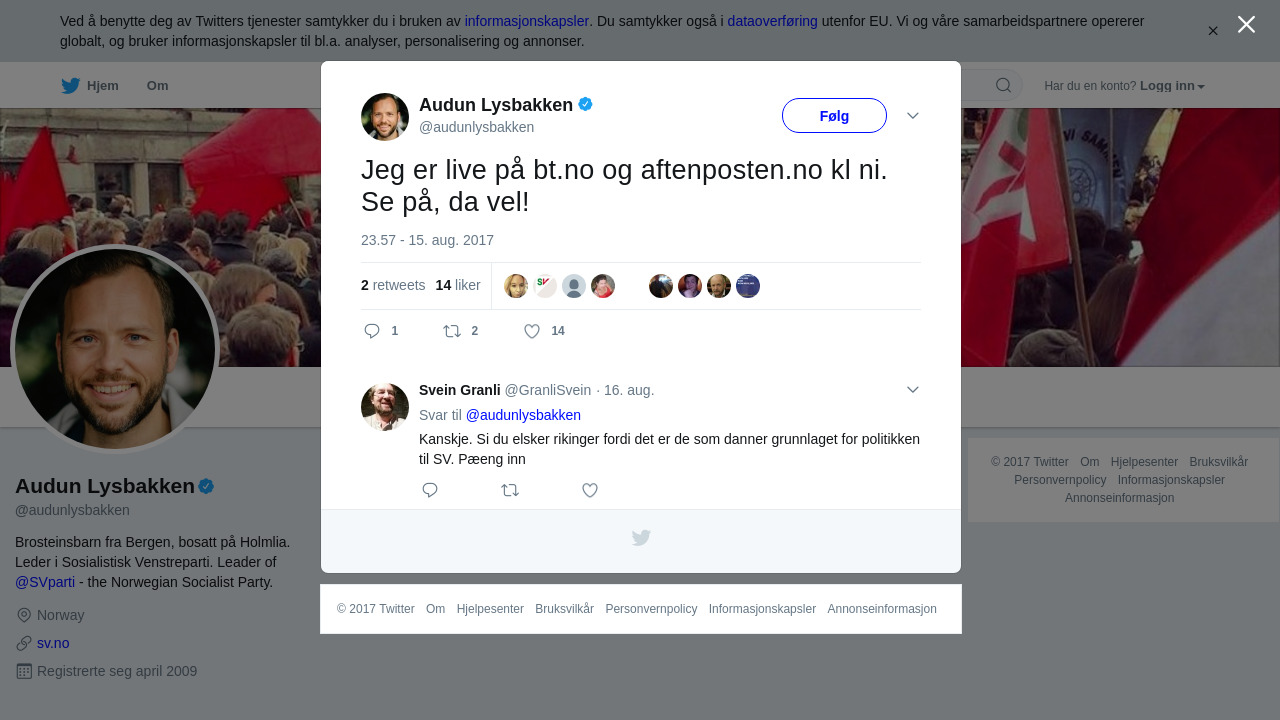Visit the sv.no website link

[x=53, y=643]
